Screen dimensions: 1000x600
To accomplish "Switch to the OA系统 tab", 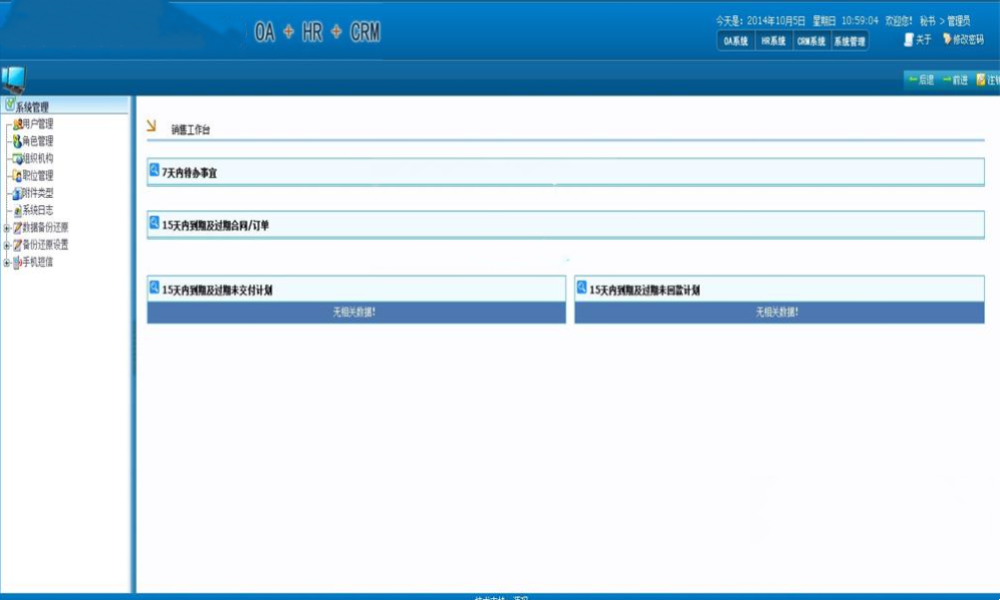I will pos(735,41).
